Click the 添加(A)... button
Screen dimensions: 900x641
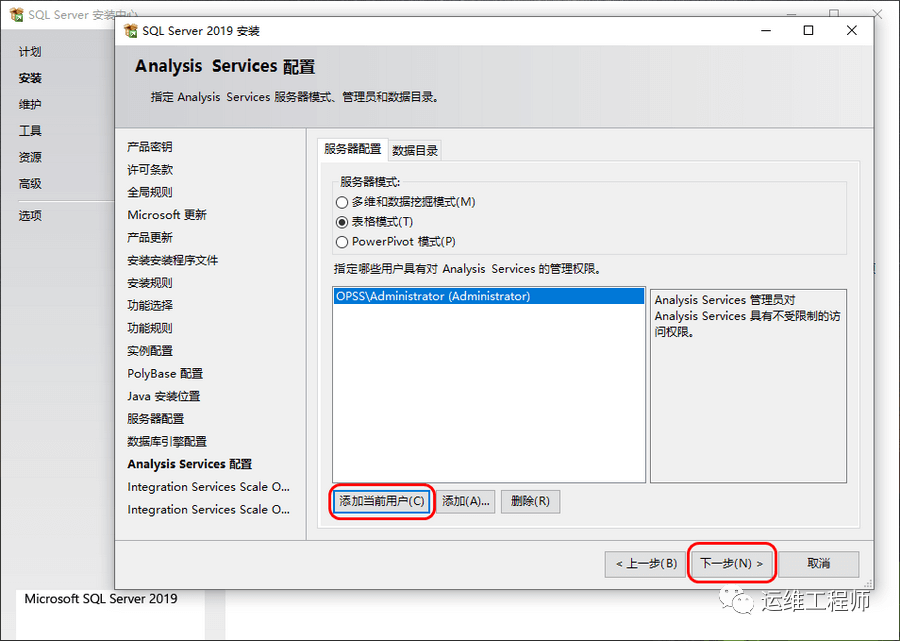pos(465,502)
